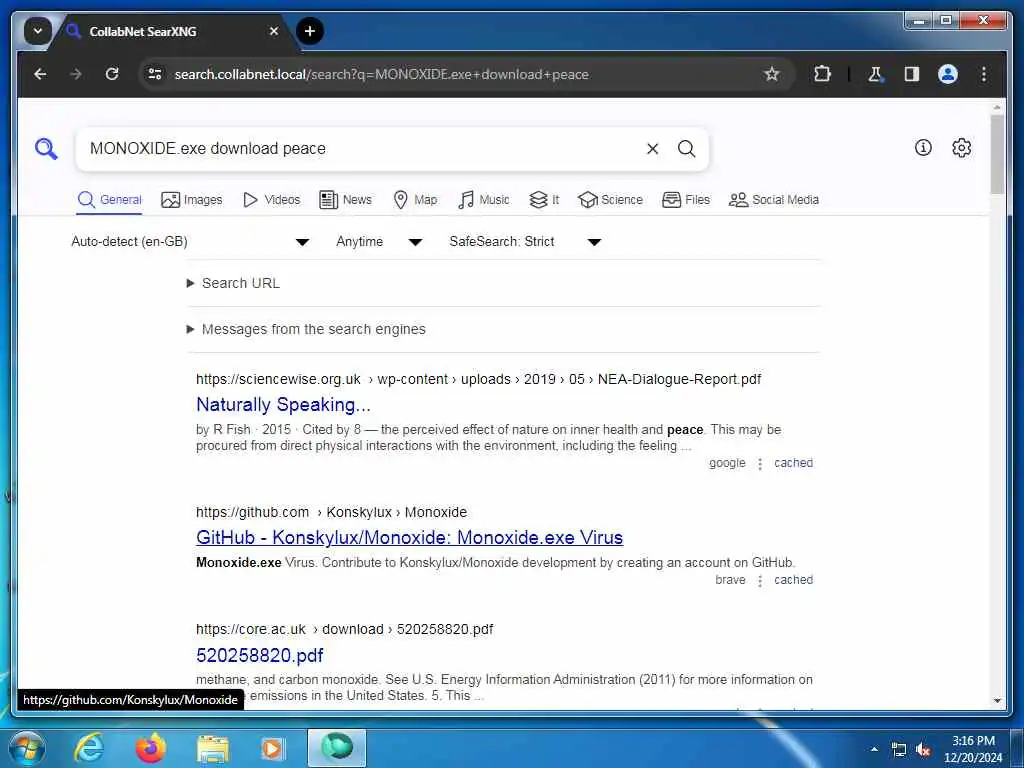Switch to the General category tab
Viewport: 1024px width, 768px height.
coord(109,200)
